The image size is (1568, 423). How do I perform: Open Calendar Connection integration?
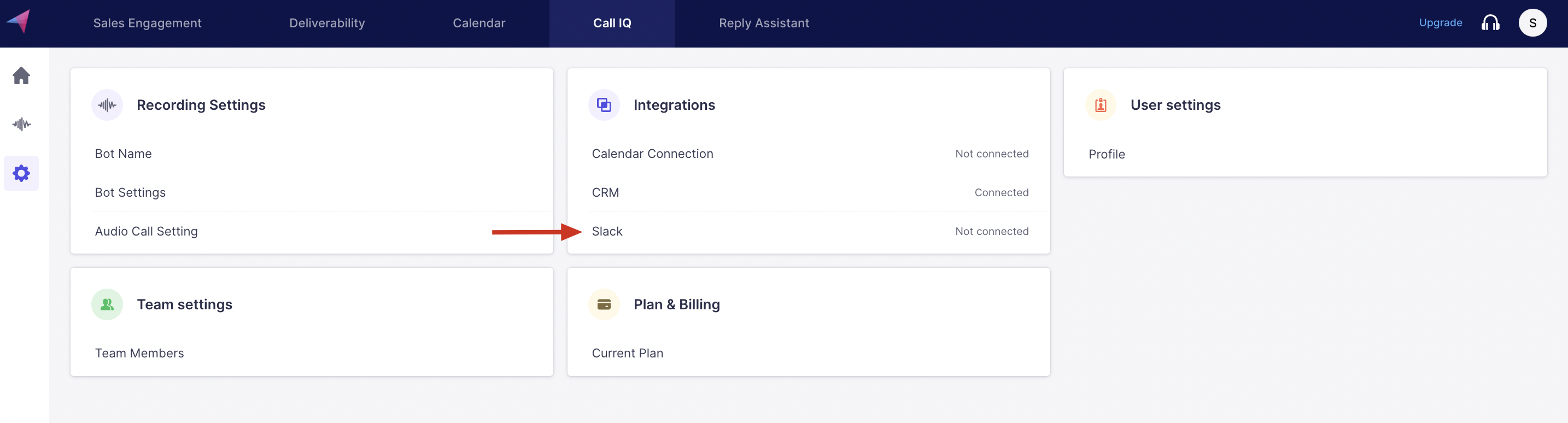point(652,154)
